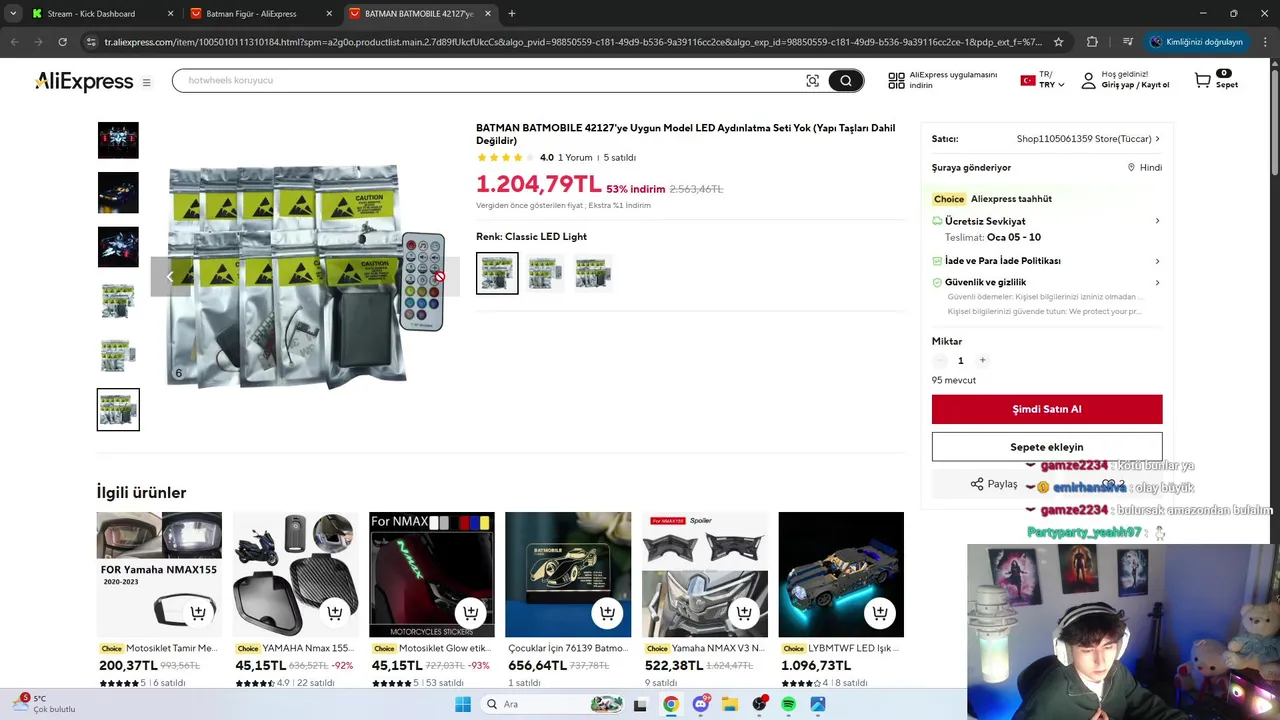Open the Chrome three-dot menu
This screenshot has height=720, width=1280.
[x=1266, y=42]
